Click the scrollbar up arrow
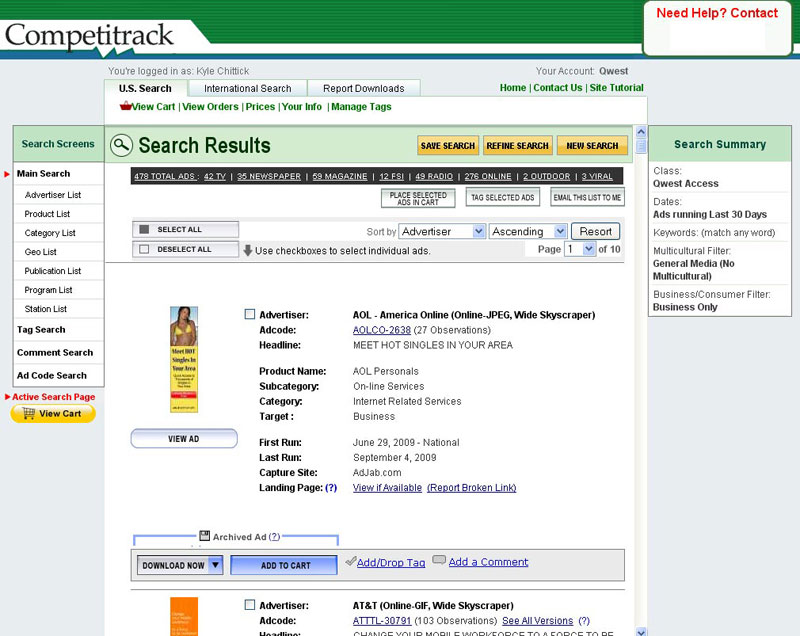This screenshot has height=636, width=800. tap(641, 132)
